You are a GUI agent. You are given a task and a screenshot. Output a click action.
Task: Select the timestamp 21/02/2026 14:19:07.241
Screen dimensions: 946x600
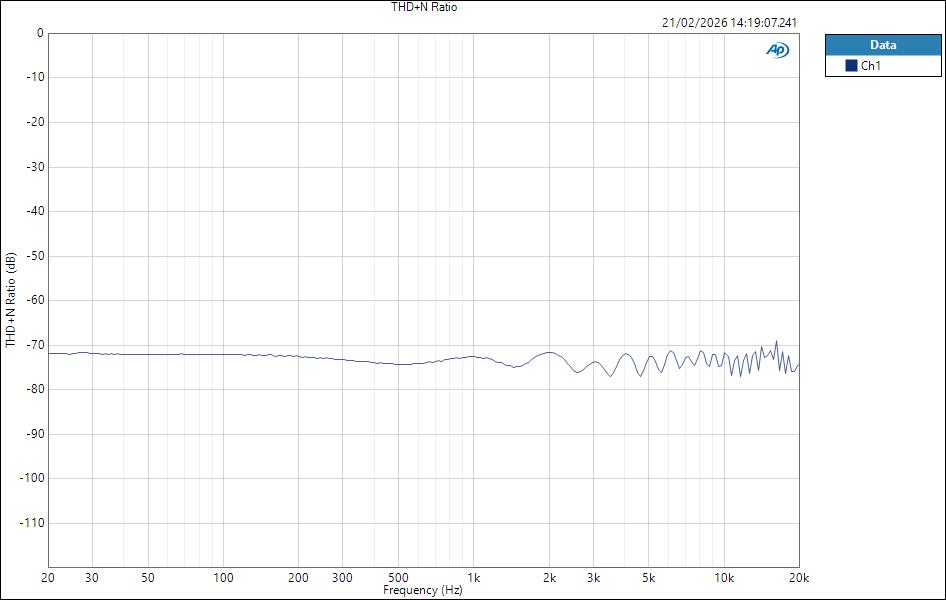coord(732,21)
